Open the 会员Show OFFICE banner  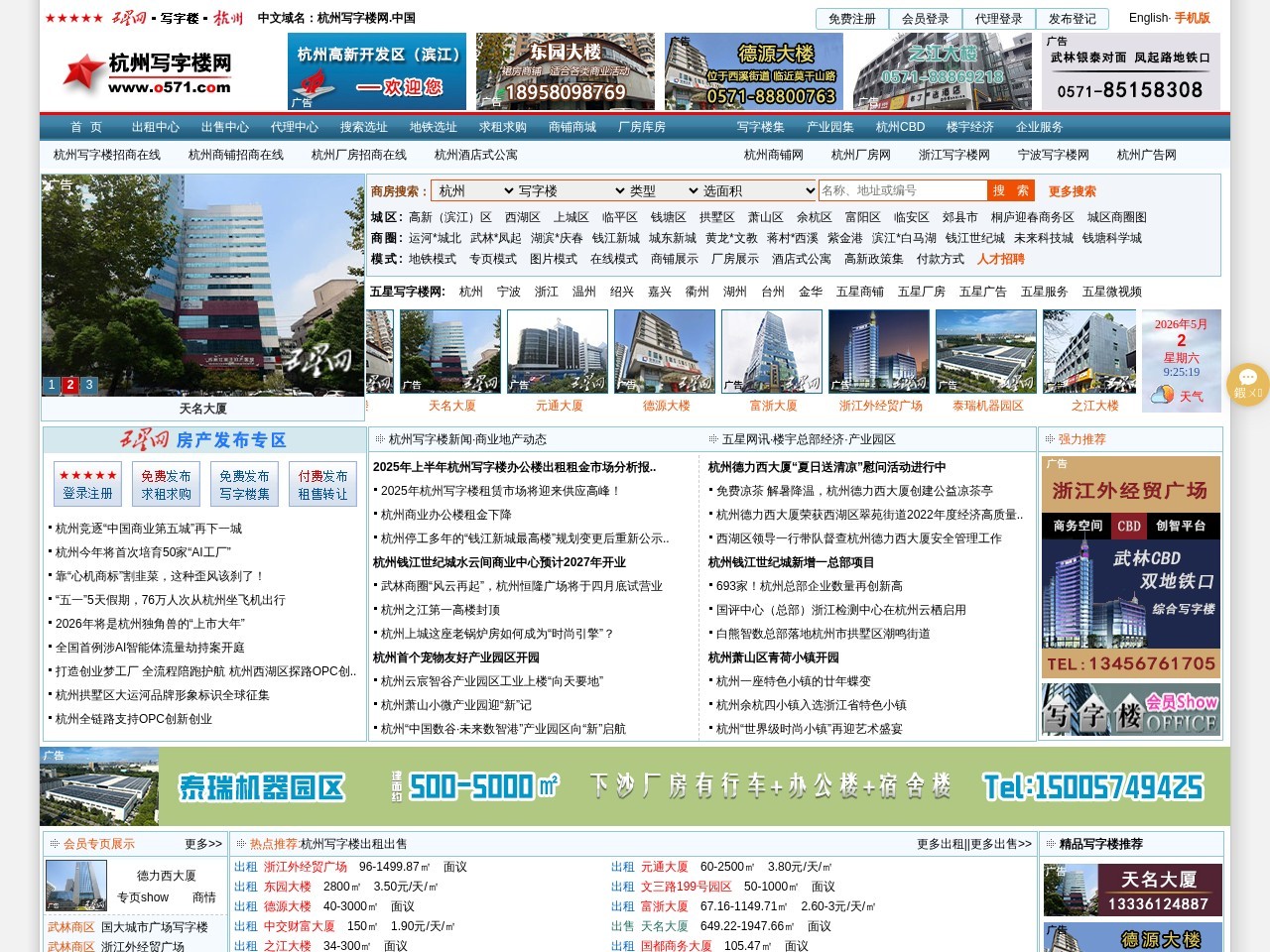(x=1131, y=709)
